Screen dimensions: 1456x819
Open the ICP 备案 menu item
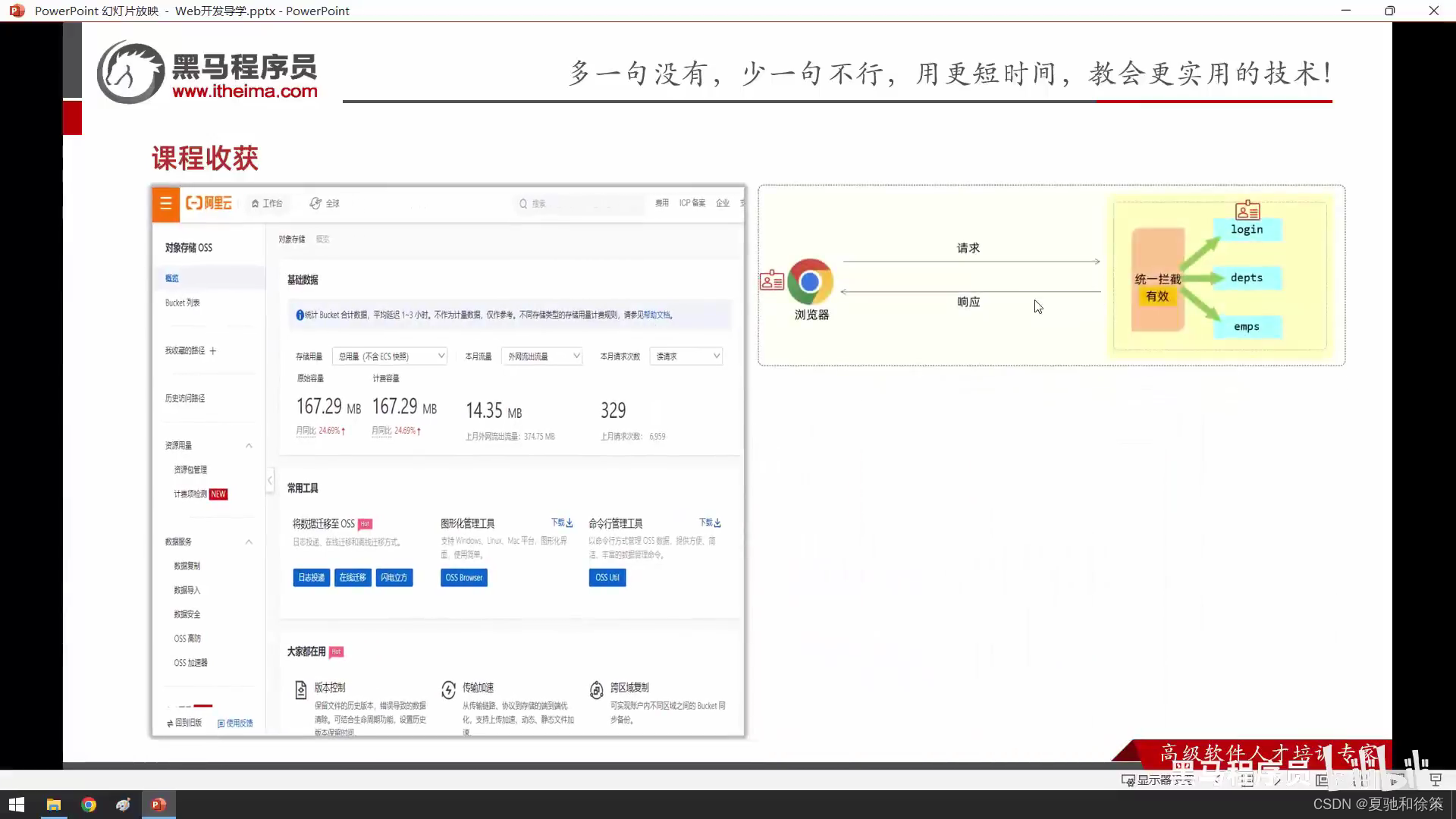point(692,203)
